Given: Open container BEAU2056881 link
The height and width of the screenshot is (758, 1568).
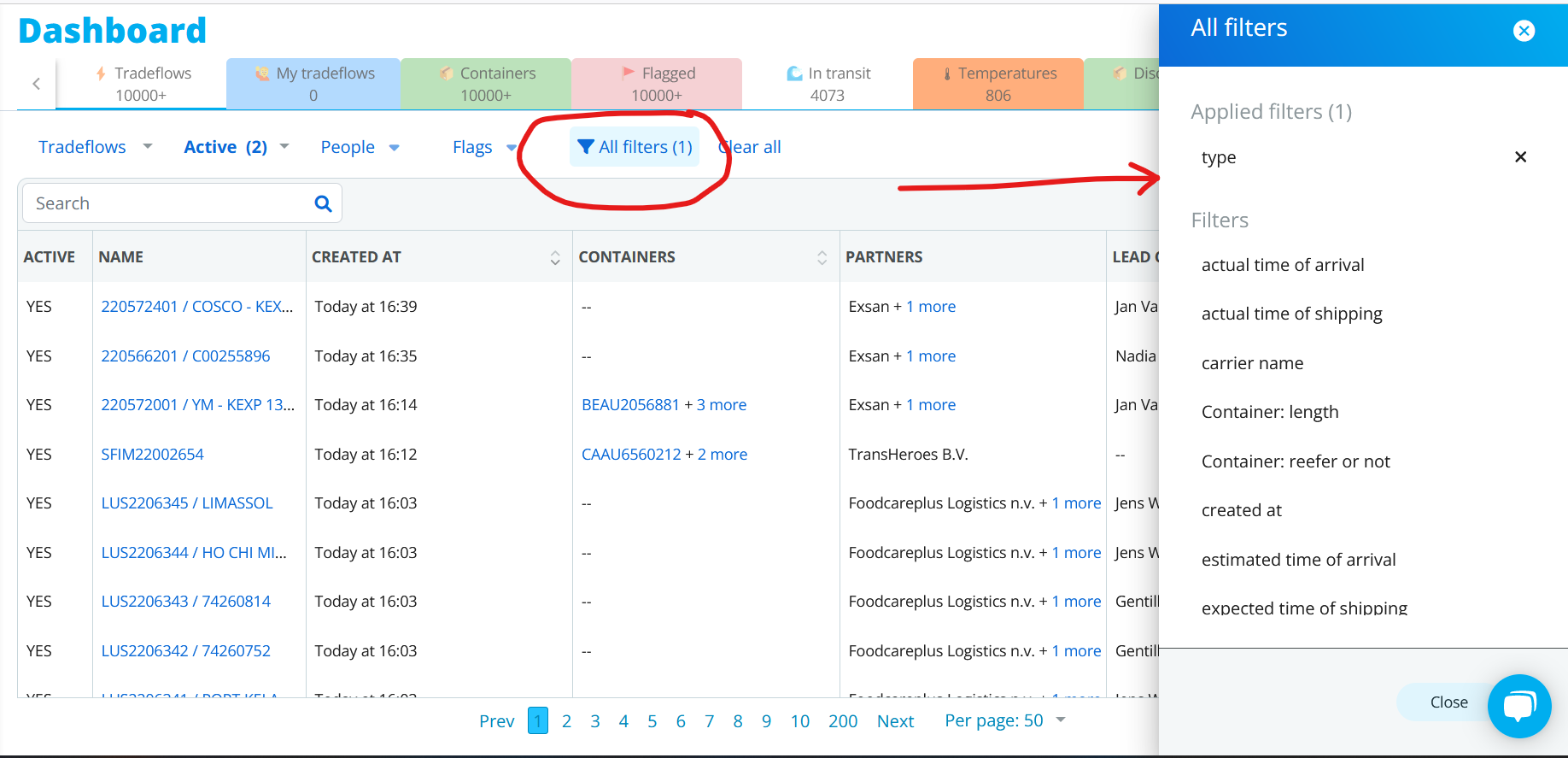Looking at the screenshot, I should [x=630, y=405].
